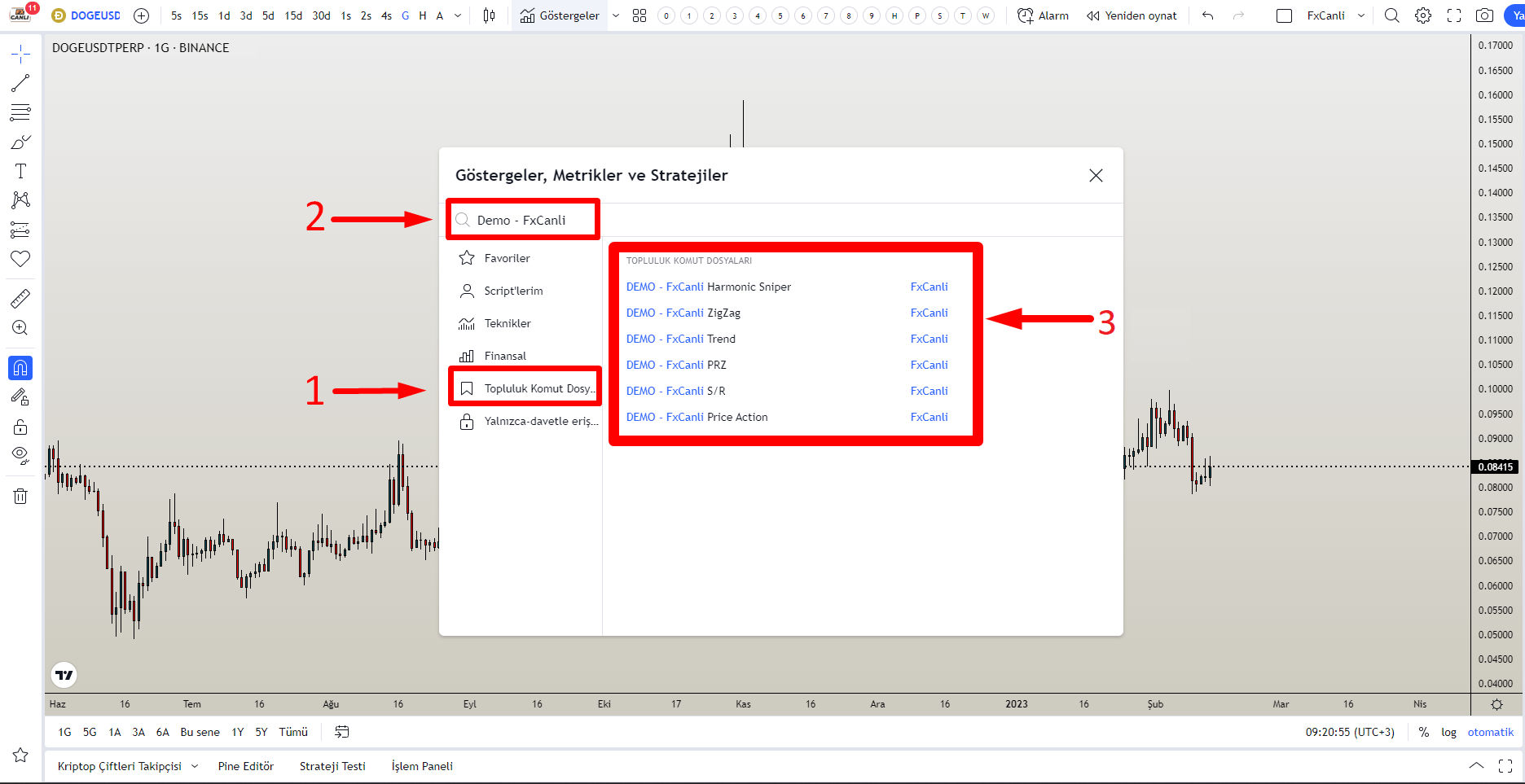Open the candlestick chart type menu
Image resolution: width=1525 pixels, height=784 pixels.
coord(489,15)
